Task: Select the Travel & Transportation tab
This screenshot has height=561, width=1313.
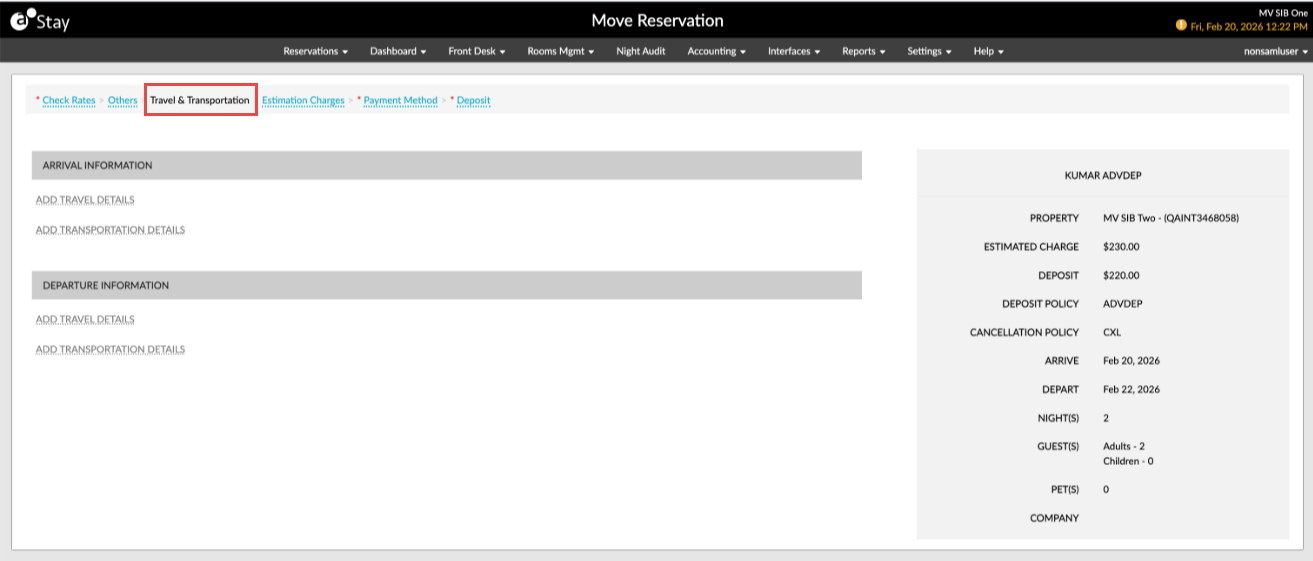Action: [x=200, y=100]
